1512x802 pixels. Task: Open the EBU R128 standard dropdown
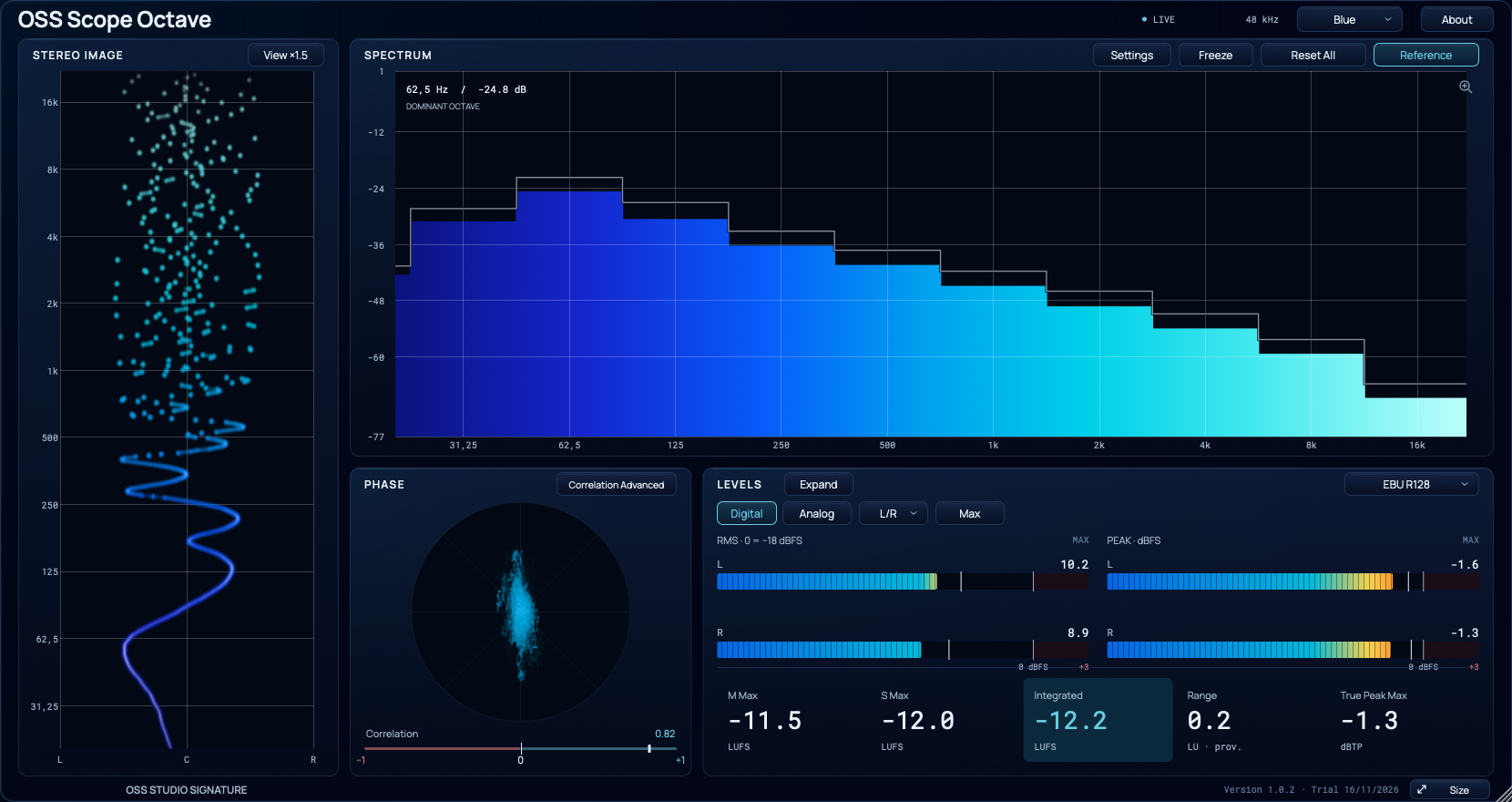click(1411, 485)
